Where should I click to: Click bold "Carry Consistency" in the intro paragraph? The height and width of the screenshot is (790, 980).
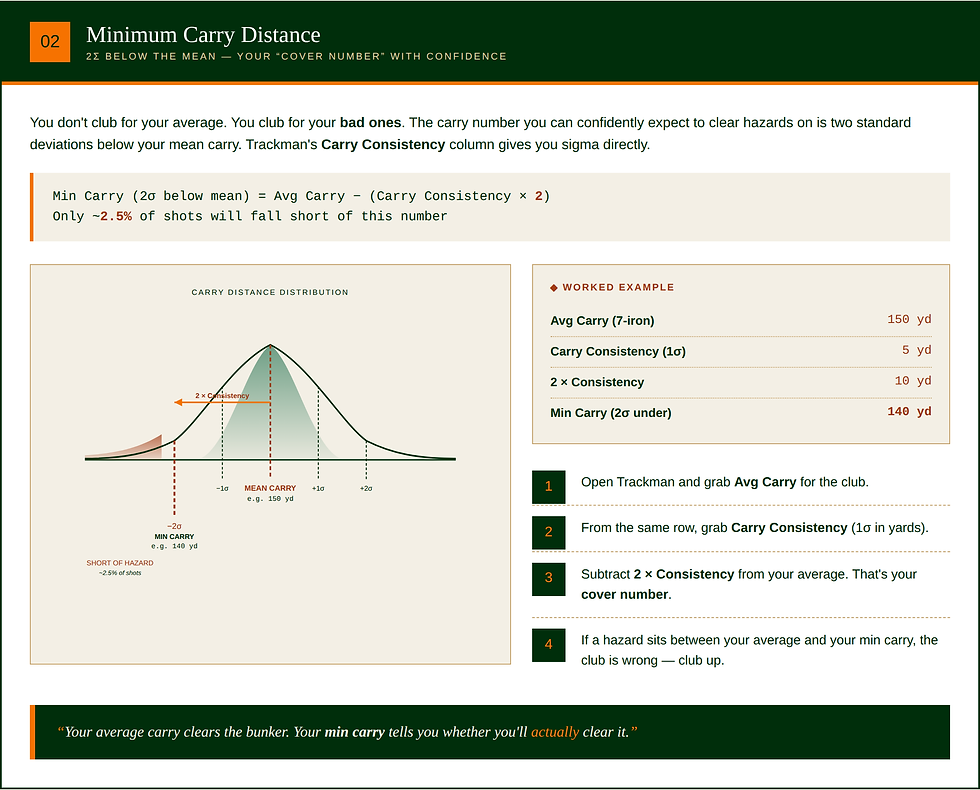click(x=383, y=144)
